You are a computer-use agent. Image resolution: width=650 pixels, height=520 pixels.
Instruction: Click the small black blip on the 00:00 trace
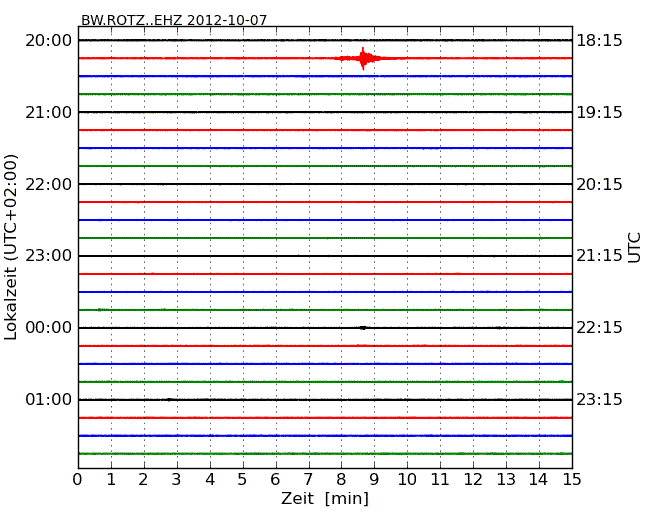click(363, 328)
